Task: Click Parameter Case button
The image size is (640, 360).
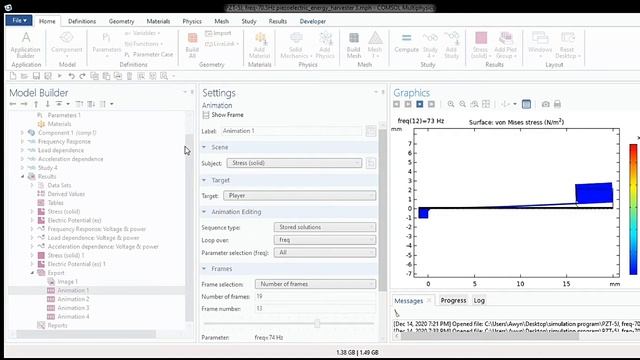Action: pyautogui.click(x=149, y=54)
